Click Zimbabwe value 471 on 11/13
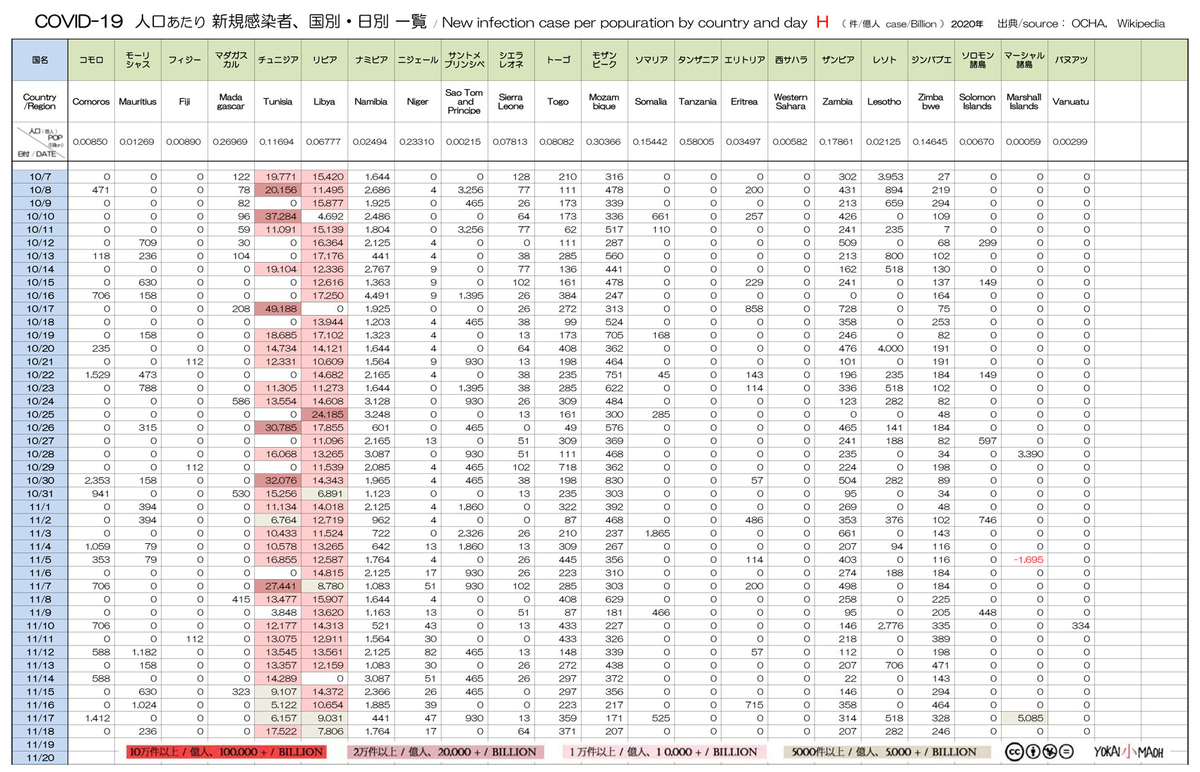 pos(942,664)
